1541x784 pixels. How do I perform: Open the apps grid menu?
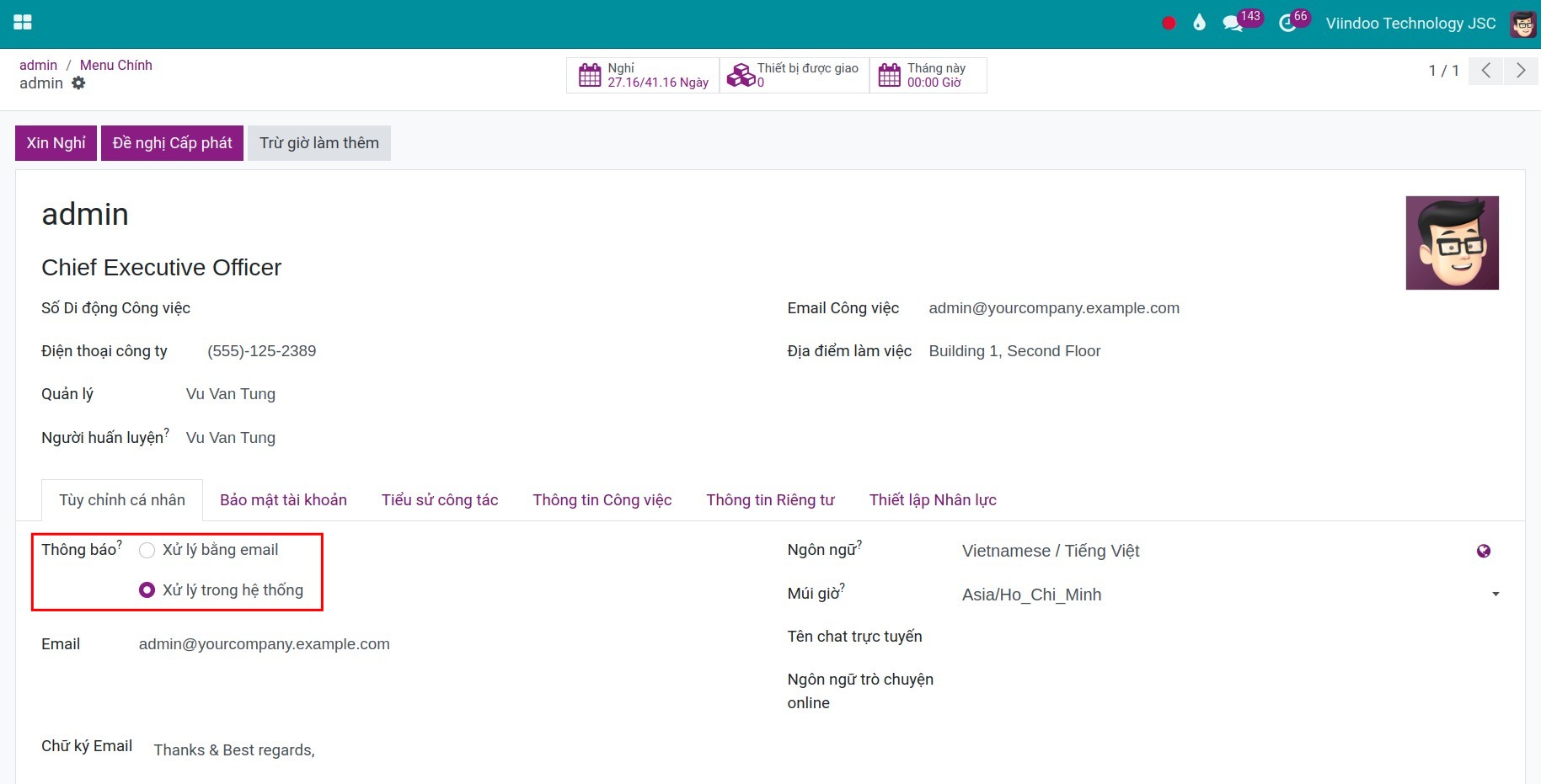click(x=23, y=23)
